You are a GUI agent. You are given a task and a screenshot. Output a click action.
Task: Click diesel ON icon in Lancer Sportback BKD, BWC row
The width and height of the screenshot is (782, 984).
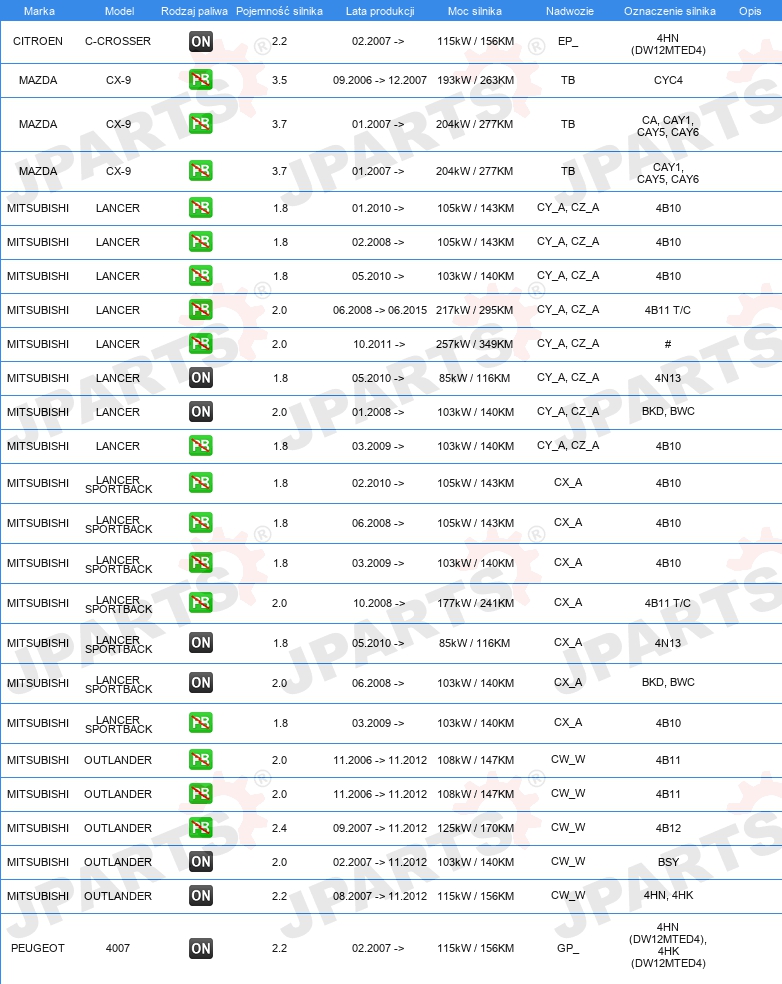point(201,683)
